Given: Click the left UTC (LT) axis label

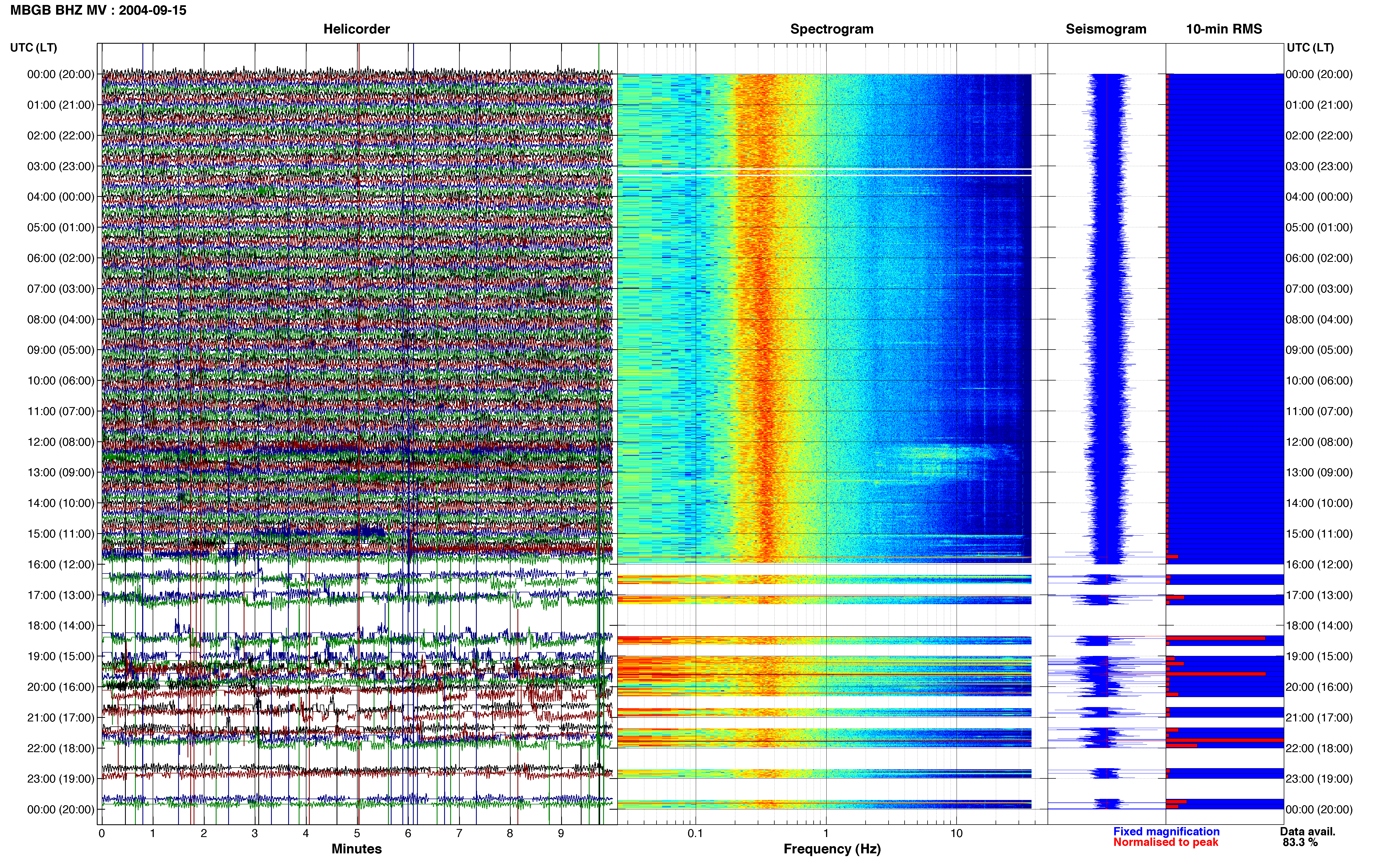Looking at the screenshot, I should [33, 48].
